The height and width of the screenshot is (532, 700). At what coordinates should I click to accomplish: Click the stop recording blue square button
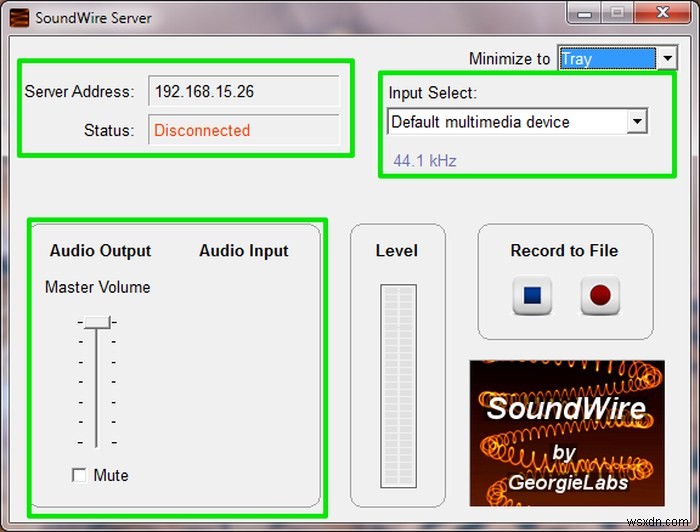pyautogui.click(x=532, y=295)
